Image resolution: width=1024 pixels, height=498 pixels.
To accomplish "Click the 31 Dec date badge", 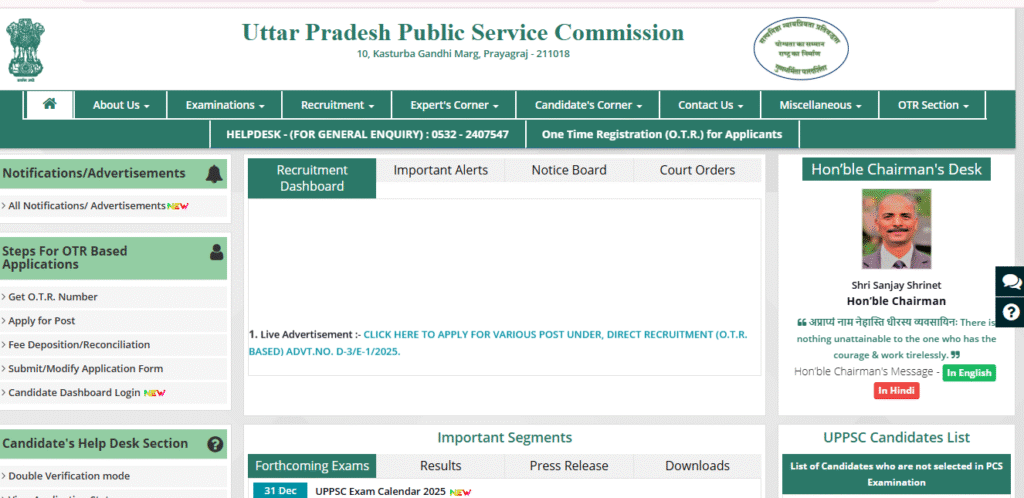I will click(280, 491).
